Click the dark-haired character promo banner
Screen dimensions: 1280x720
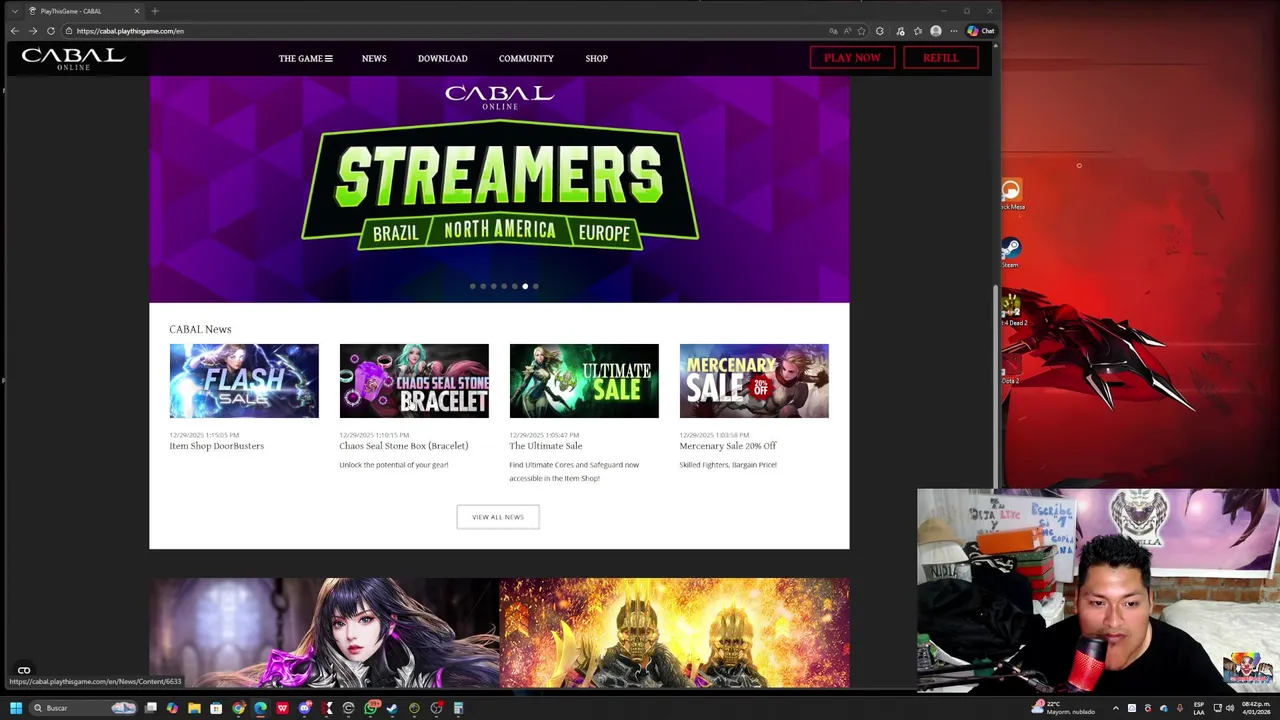(x=324, y=633)
